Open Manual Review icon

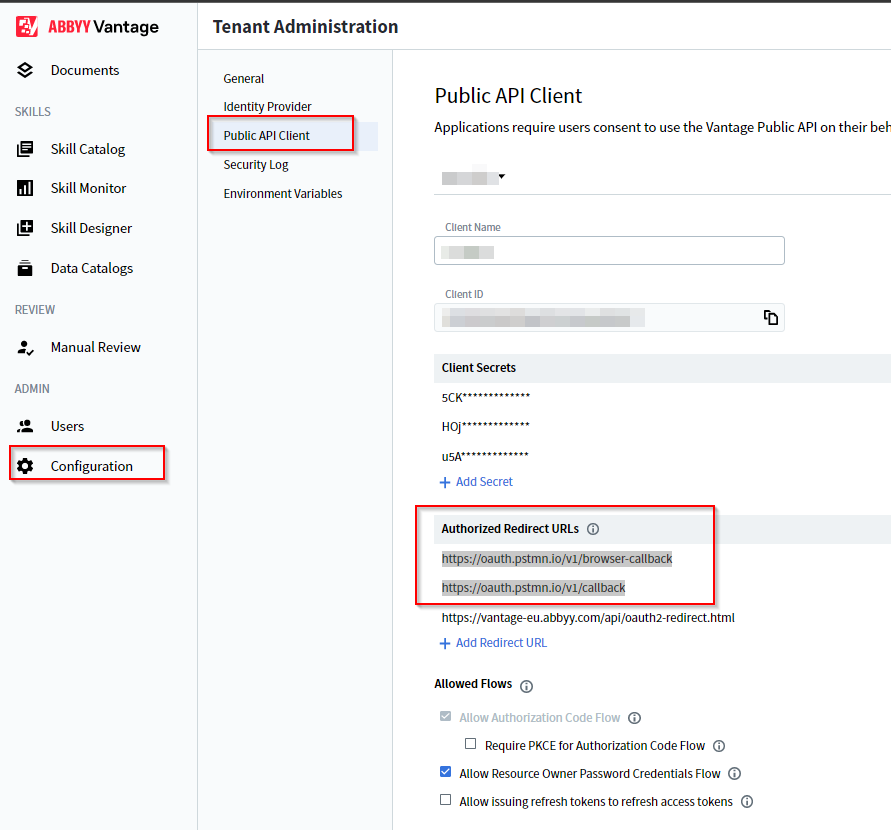[26, 347]
